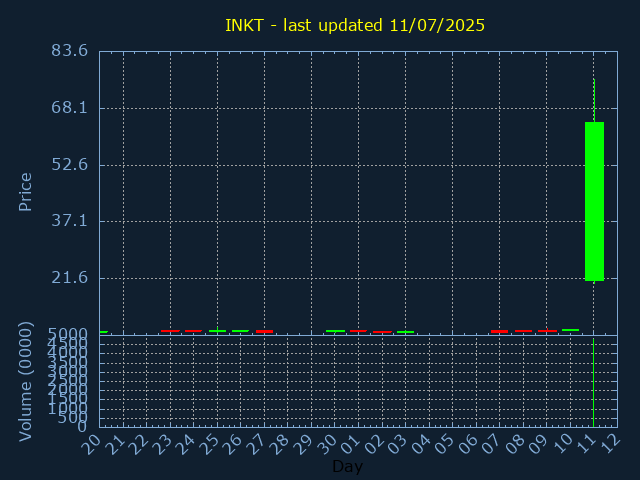Select the tall green candlestick body on day 11
This screenshot has height=480, width=640.
[x=594, y=201]
